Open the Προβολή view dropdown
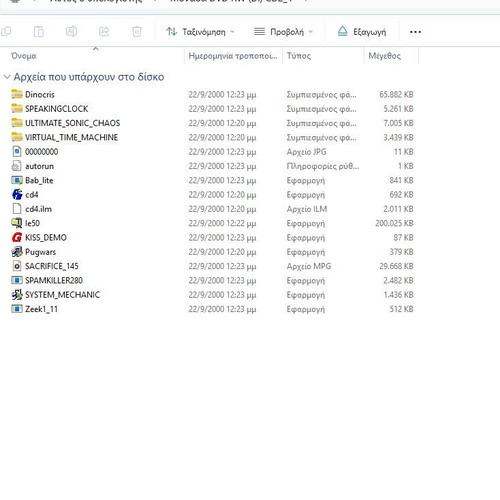500x500 pixels. (x=283, y=32)
